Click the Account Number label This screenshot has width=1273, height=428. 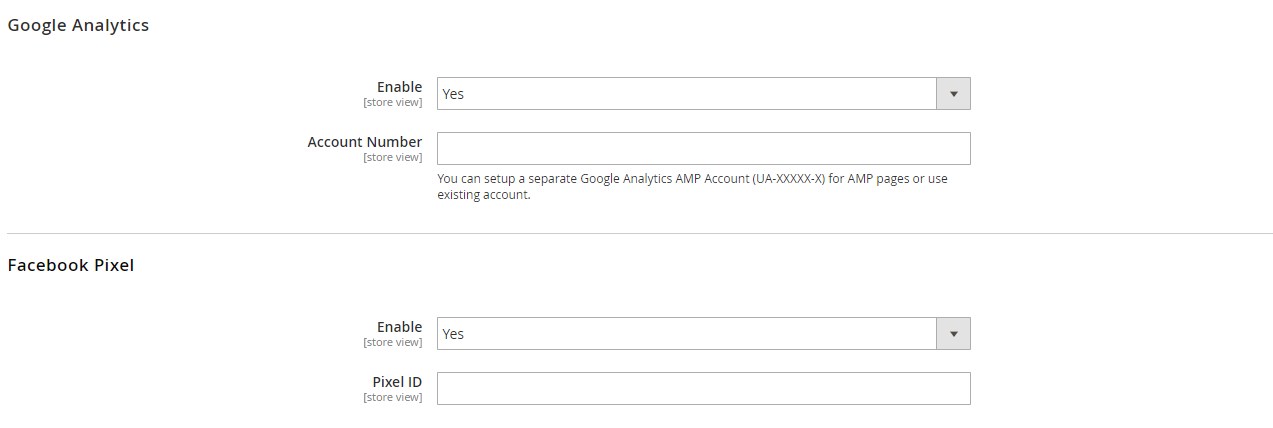point(364,142)
